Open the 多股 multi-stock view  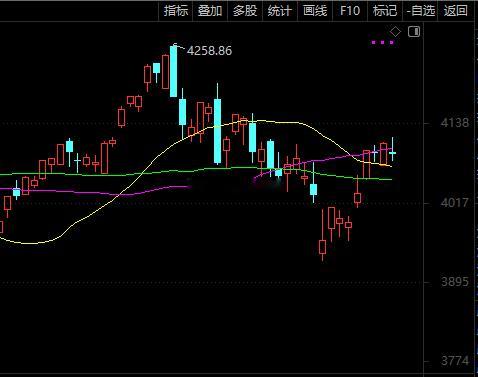[x=245, y=11]
